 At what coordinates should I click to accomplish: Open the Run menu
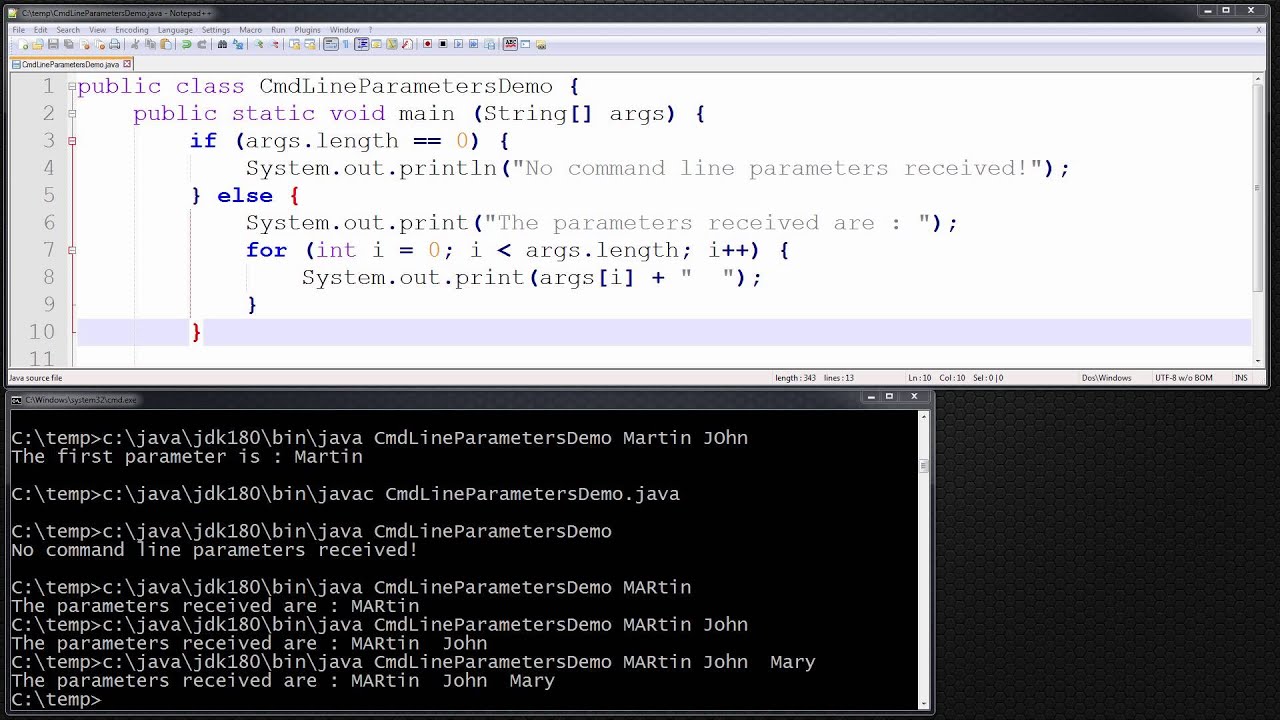(278, 30)
